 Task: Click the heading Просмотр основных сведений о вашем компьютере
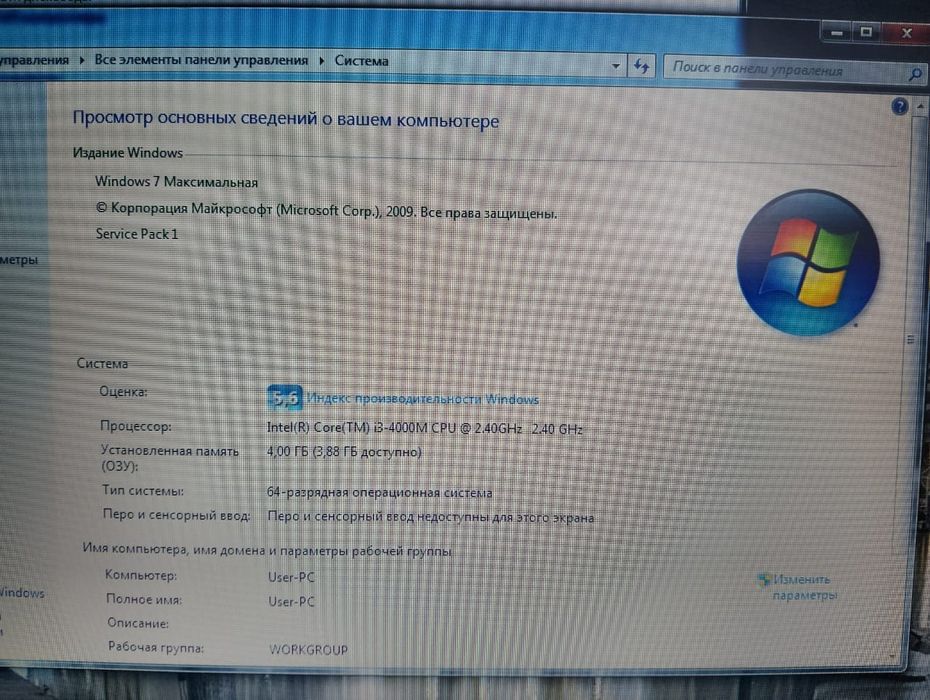285,119
